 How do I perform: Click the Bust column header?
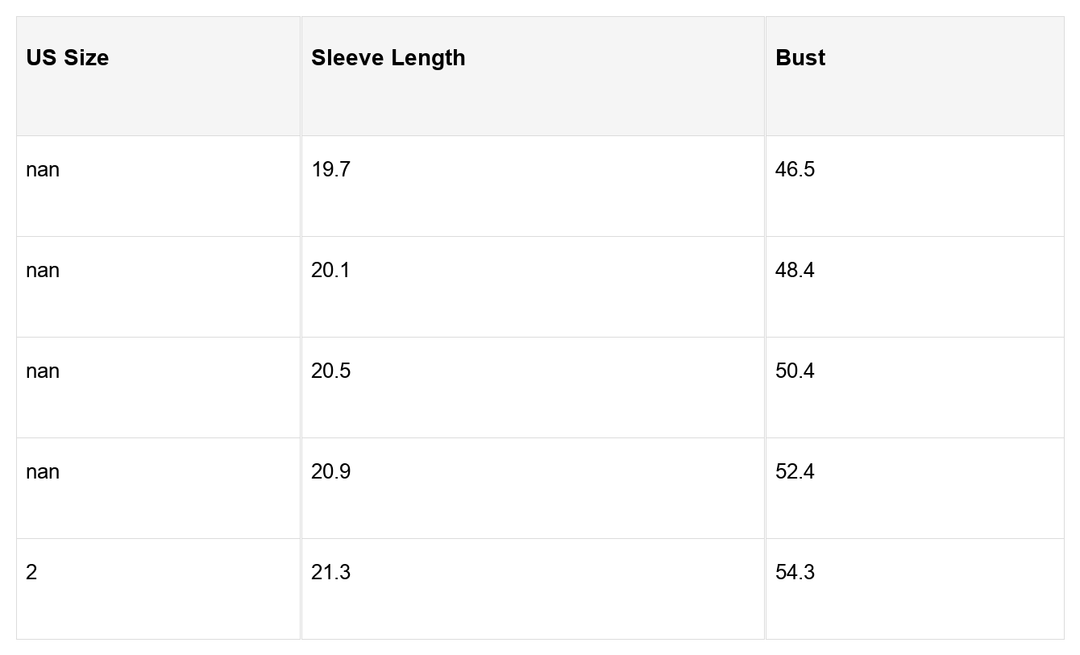tap(800, 58)
